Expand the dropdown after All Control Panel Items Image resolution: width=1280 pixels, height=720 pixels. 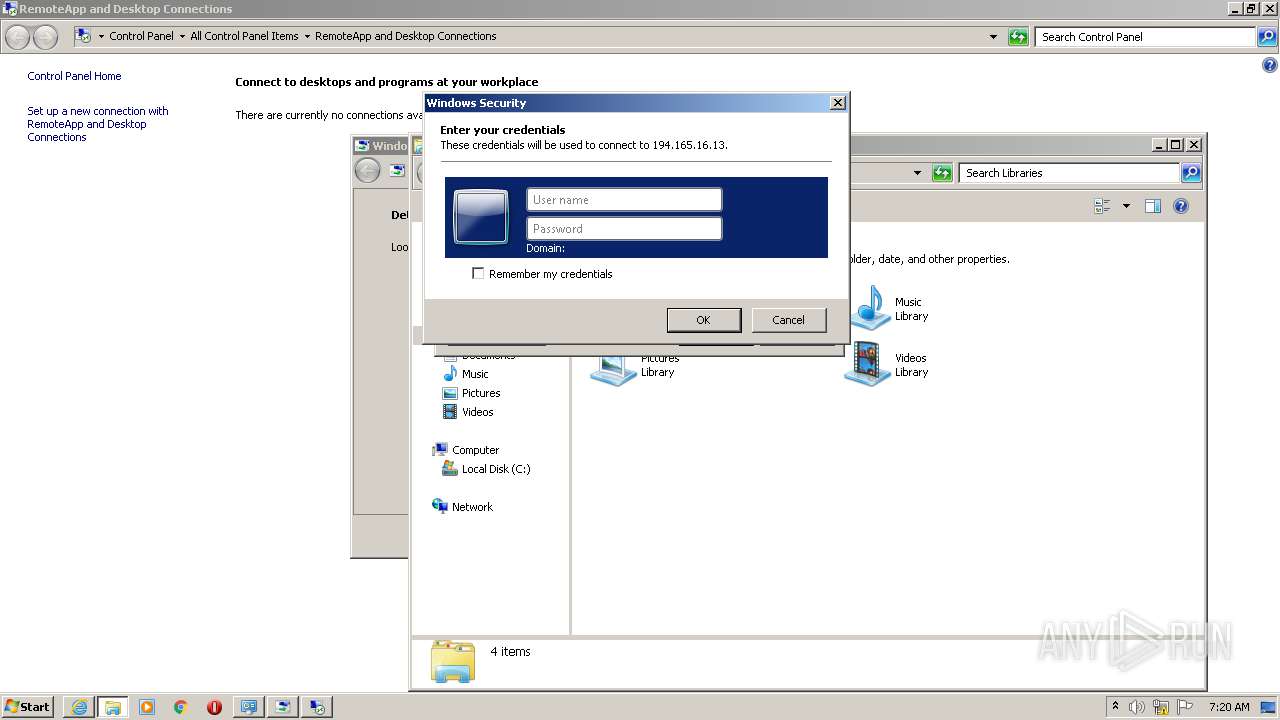point(307,36)
